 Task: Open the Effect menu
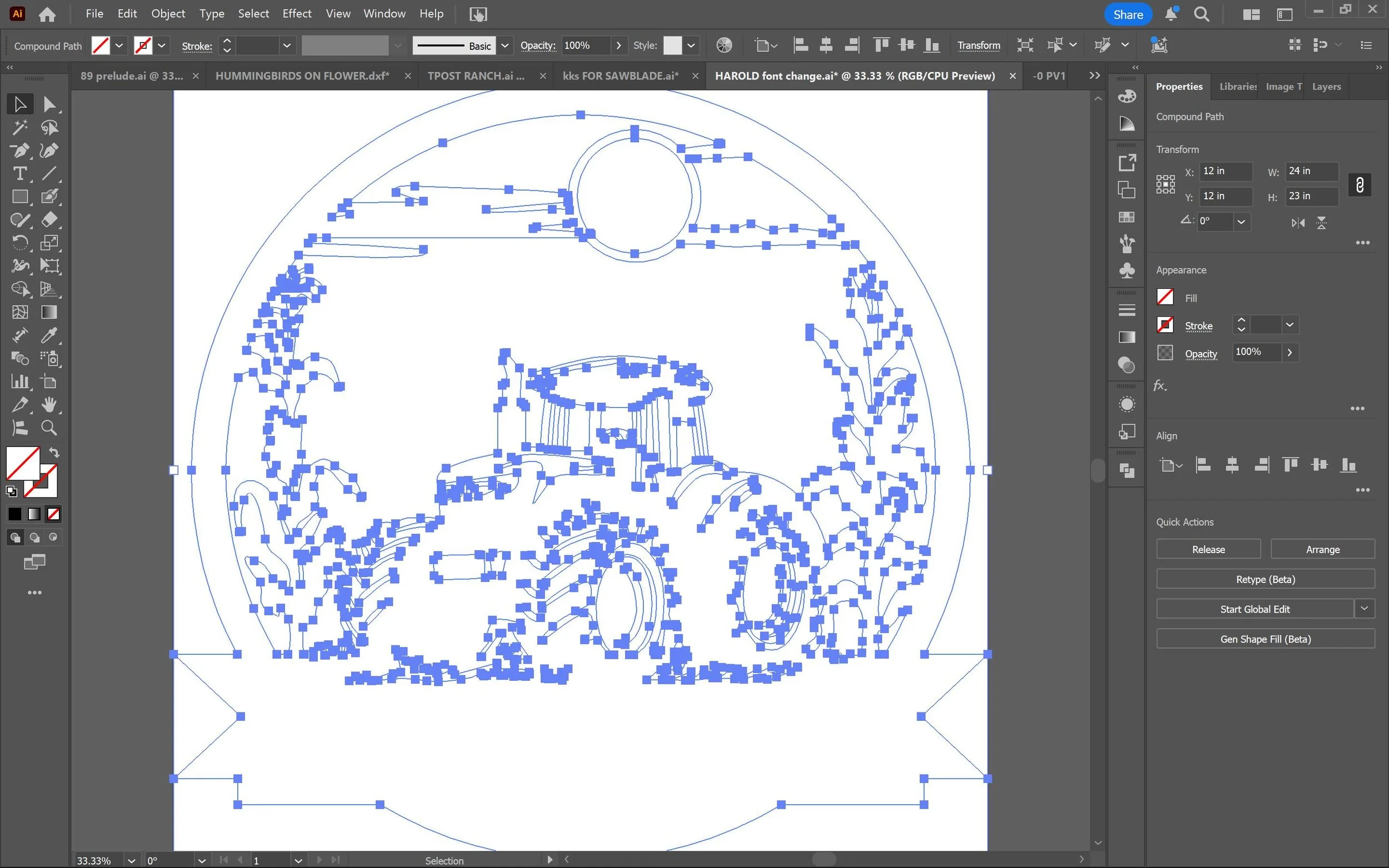click(x=296, y=14)
